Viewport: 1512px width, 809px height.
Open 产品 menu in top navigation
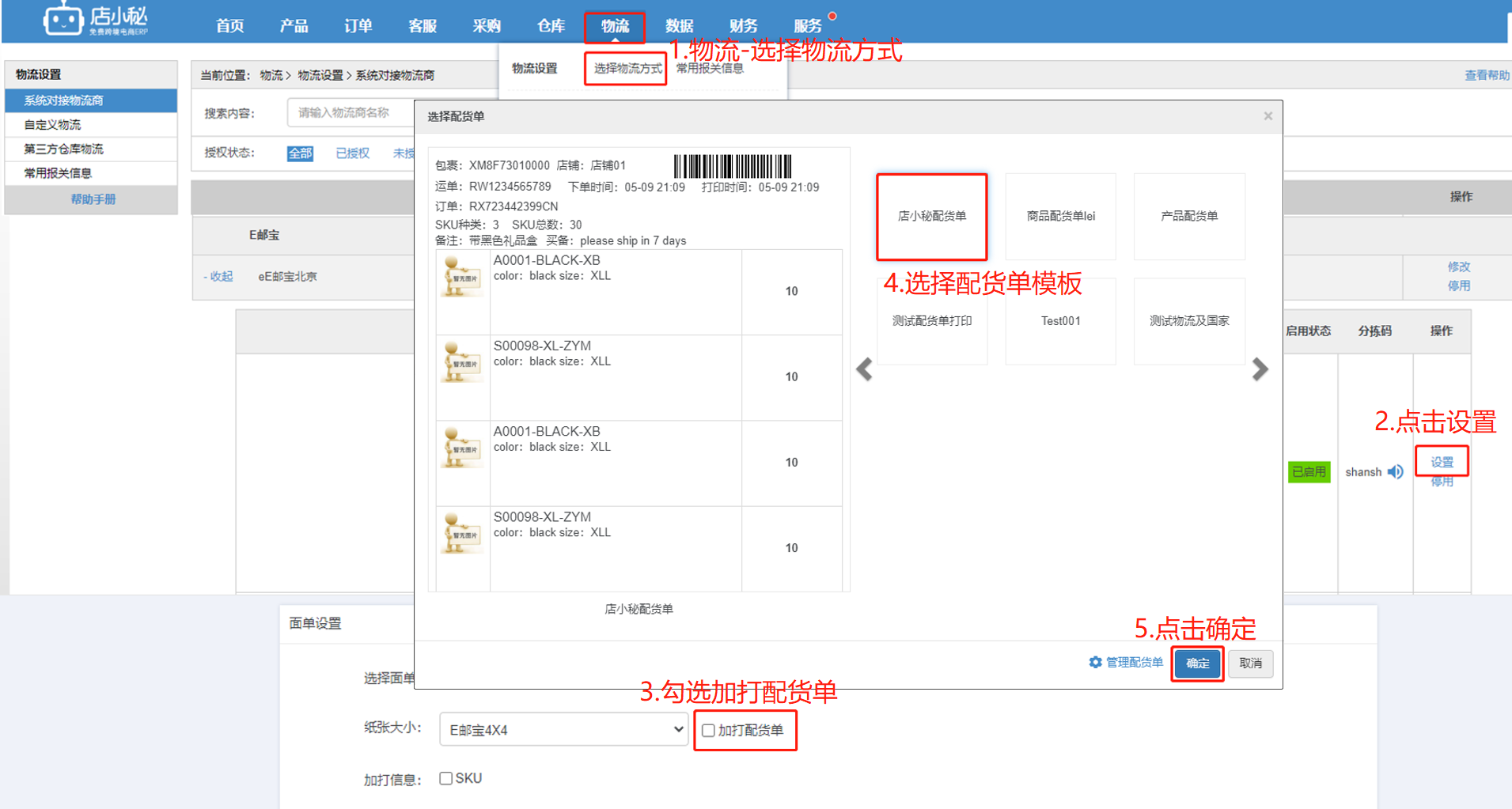(294, 26)
